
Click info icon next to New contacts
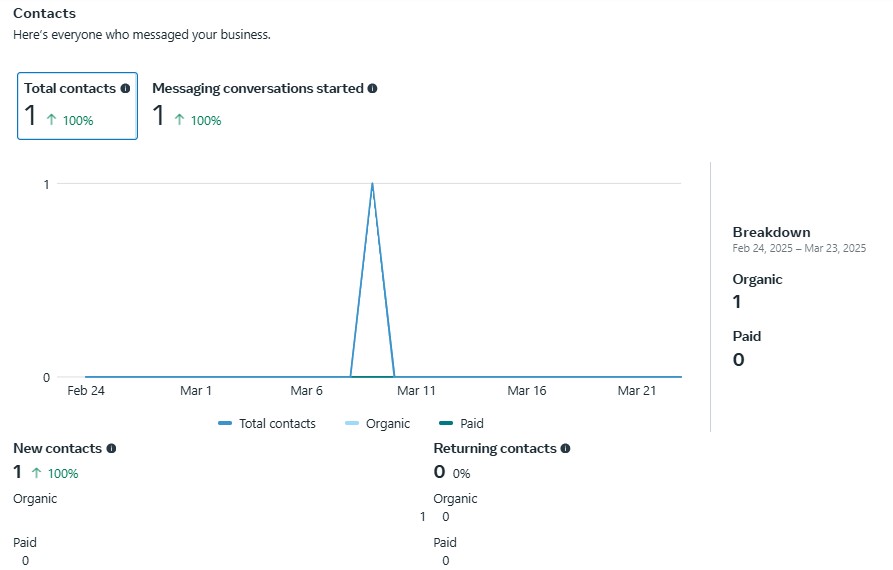click(111, 448)
